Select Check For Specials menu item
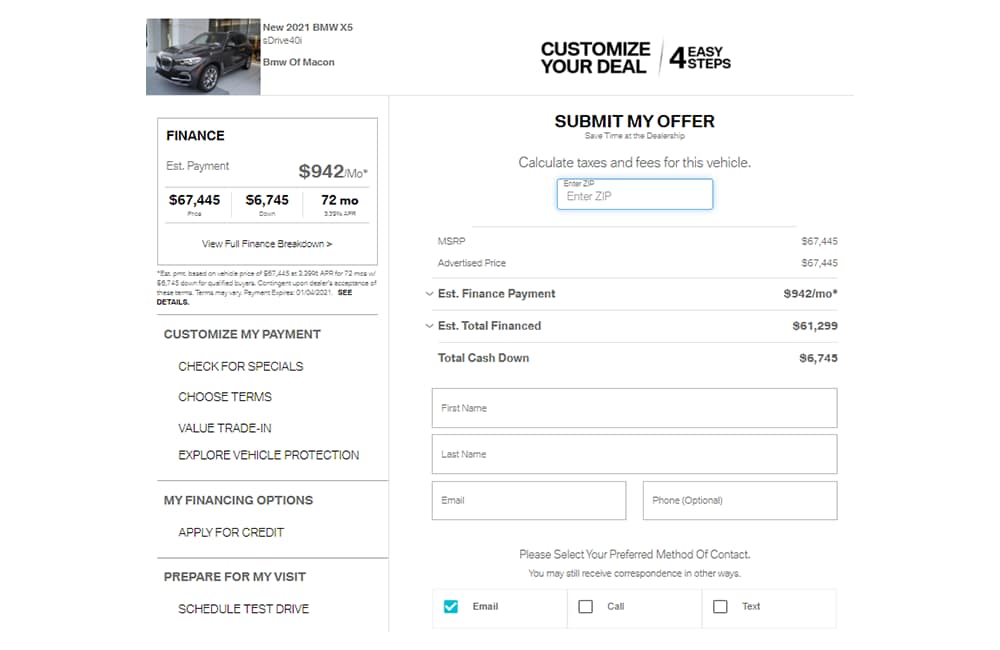 (240, 366)
